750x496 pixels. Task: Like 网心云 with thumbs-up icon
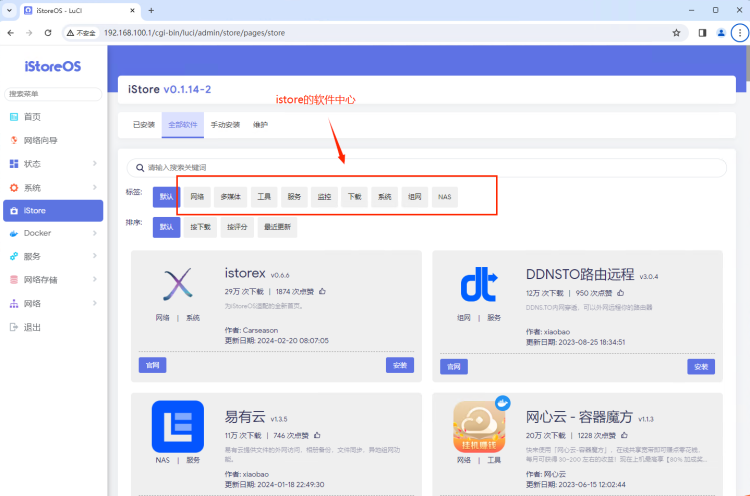(x=624, y=435)
